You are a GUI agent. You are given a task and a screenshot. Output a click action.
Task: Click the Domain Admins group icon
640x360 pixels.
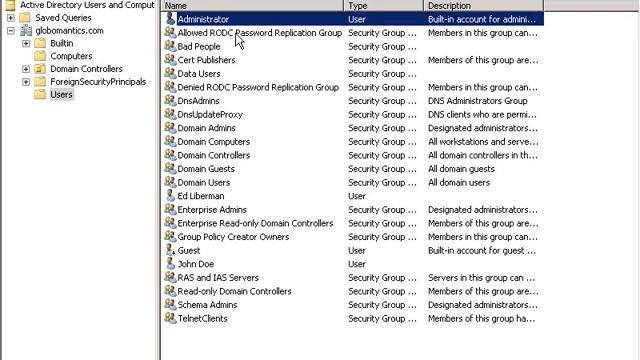(x=170, y=128)
